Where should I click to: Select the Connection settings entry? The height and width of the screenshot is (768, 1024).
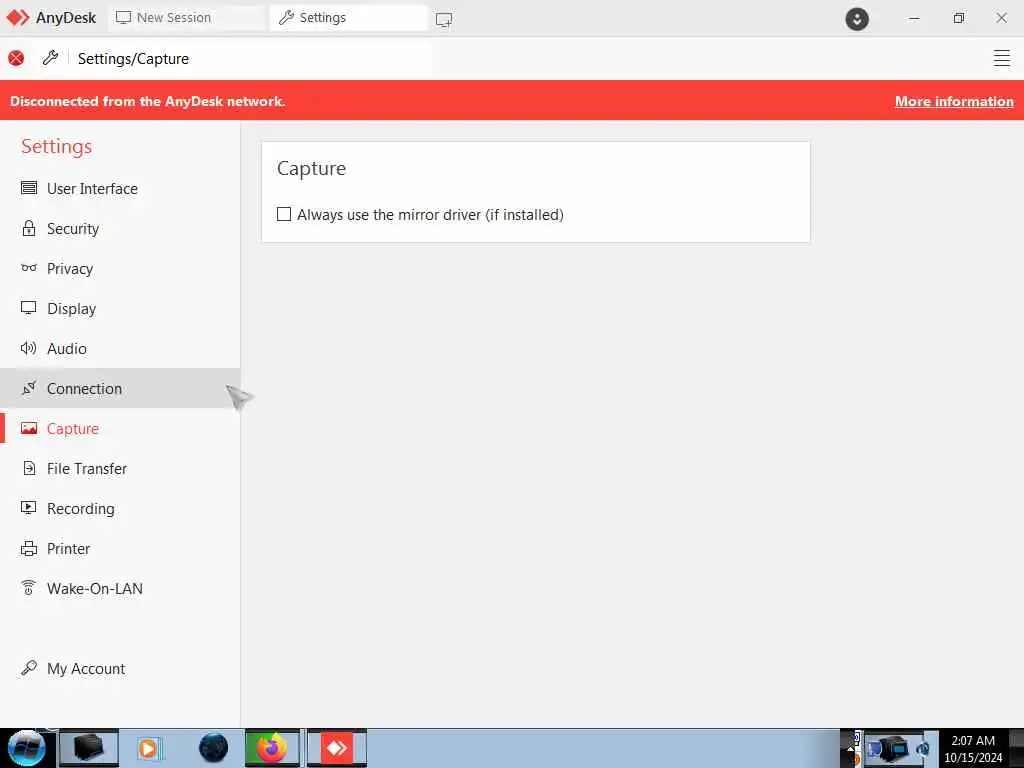120,389
